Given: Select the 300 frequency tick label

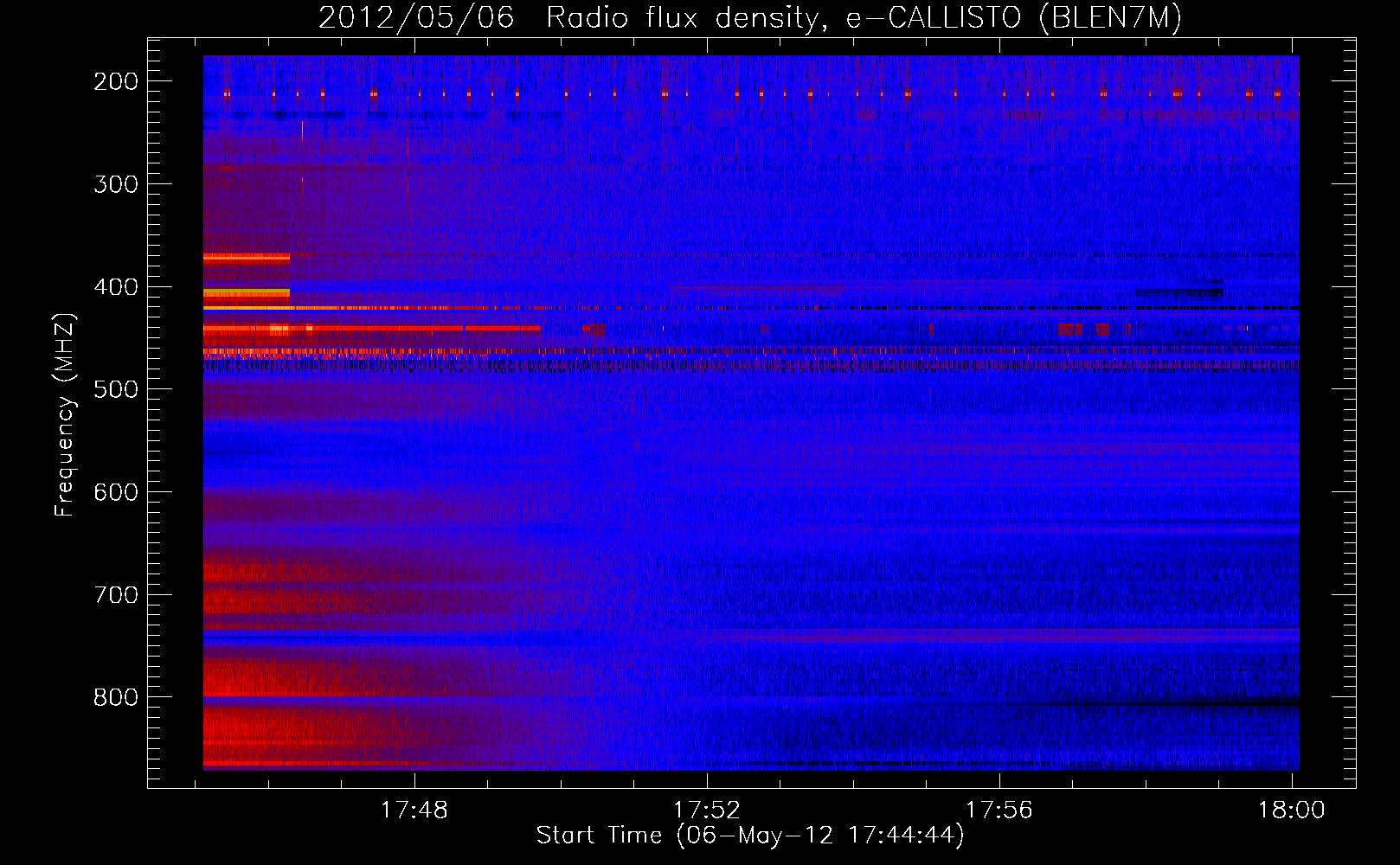Looking at the screenshot, I should coord(116,184).
